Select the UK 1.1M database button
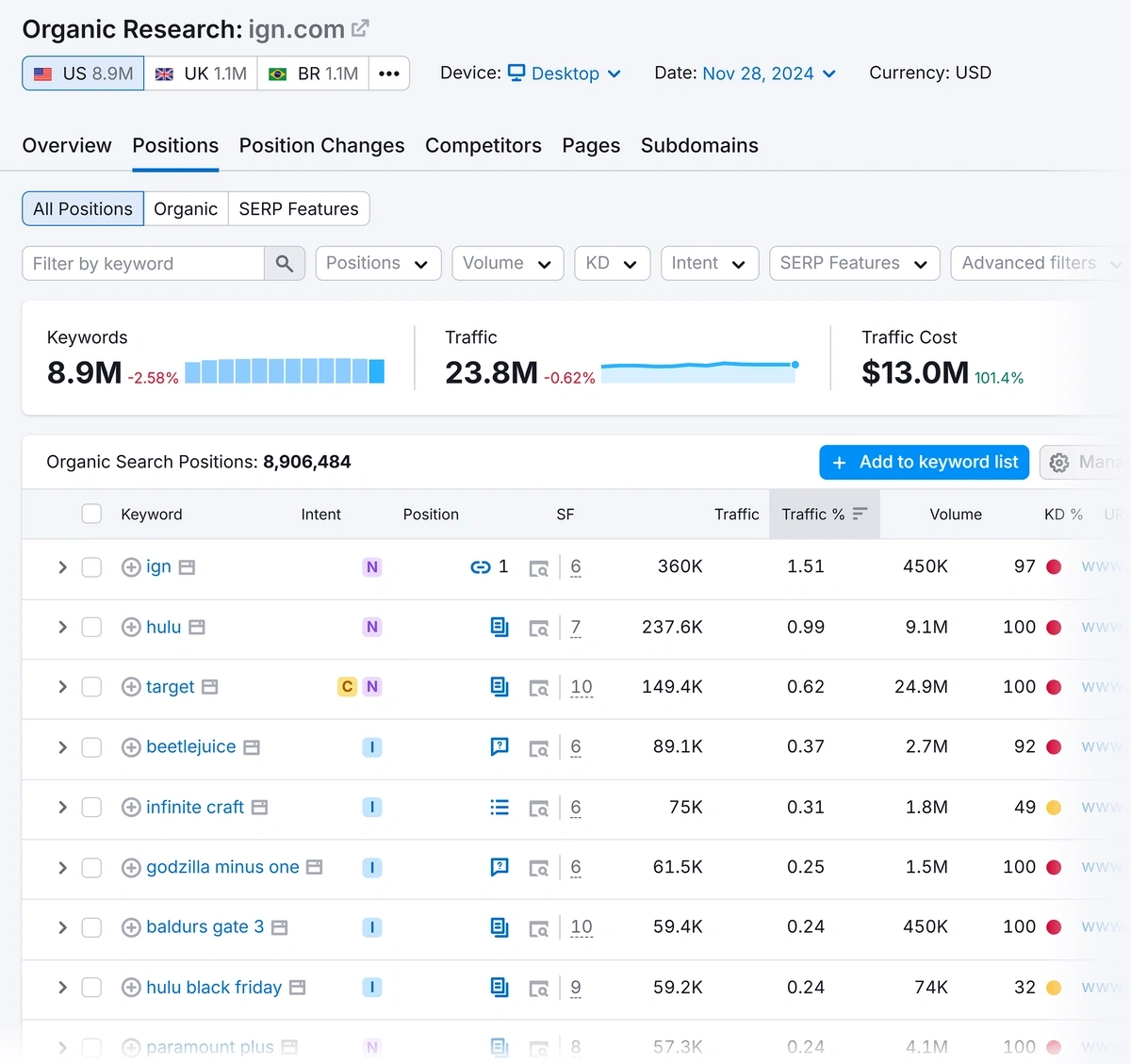Screen dimensions: 1131x1064 [x=201, y=74]
